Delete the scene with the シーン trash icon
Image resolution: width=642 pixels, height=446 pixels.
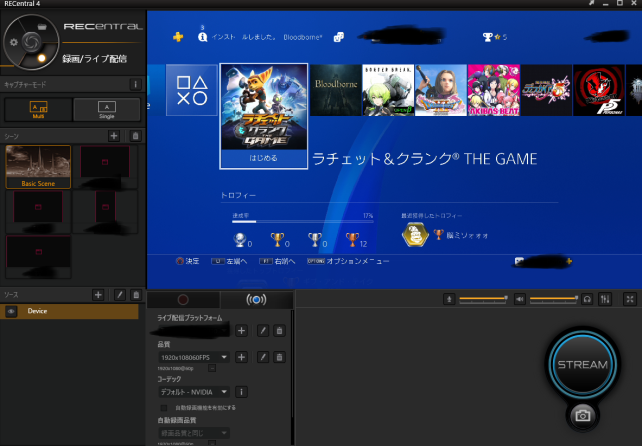coord(136,136)
